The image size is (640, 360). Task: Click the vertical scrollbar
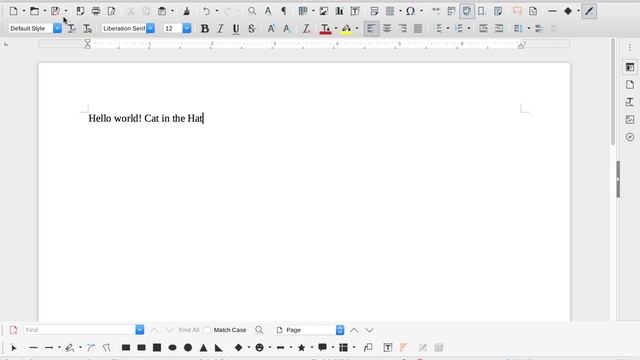pos(613,91)
